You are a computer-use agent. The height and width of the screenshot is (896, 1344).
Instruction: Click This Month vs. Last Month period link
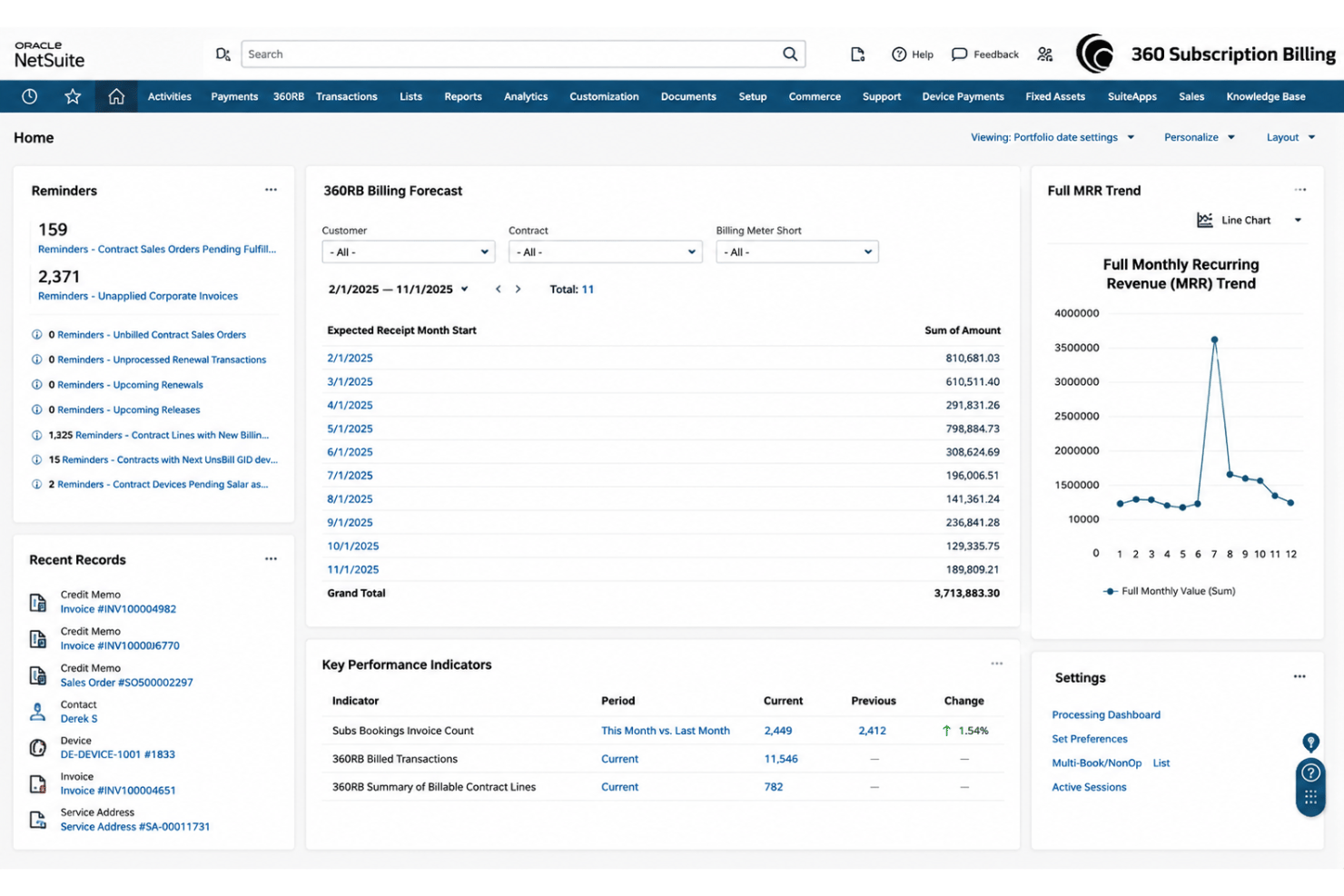[x=666, y=730]
